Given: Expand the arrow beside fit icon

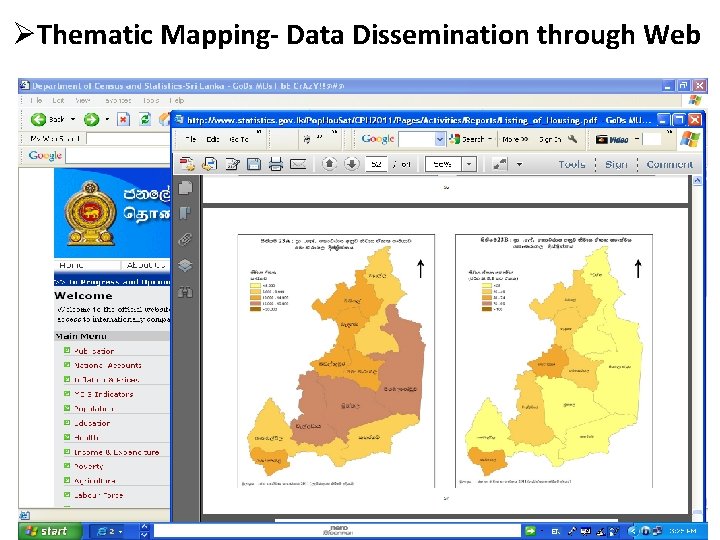Looking at the screenshot, I should pos(519,164).
